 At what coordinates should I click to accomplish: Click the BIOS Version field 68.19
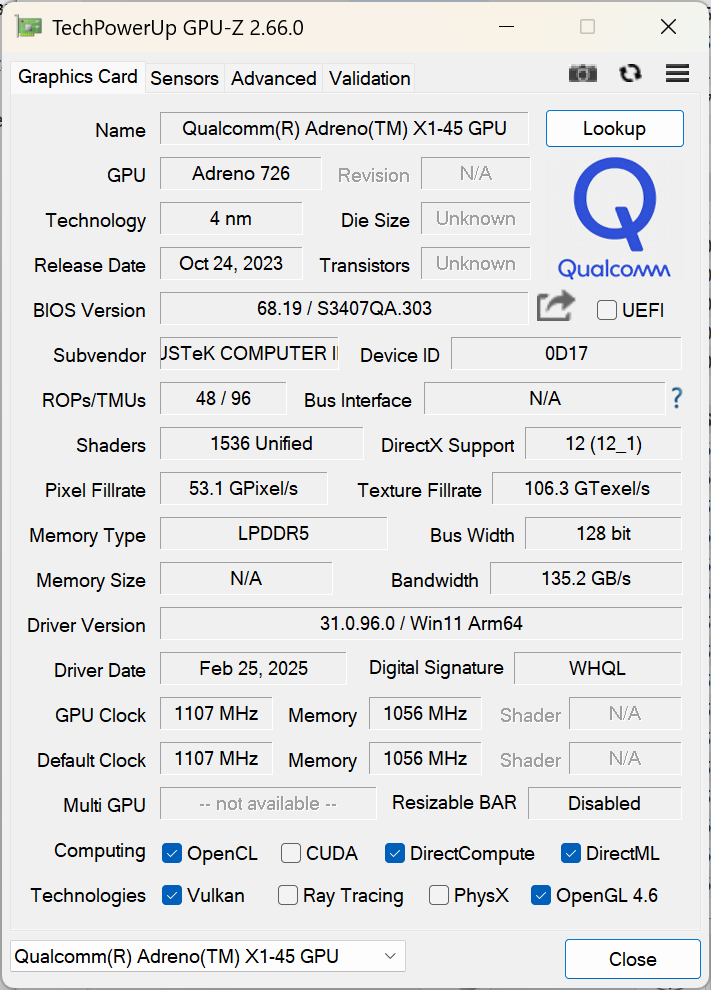(x=344, y=308)
